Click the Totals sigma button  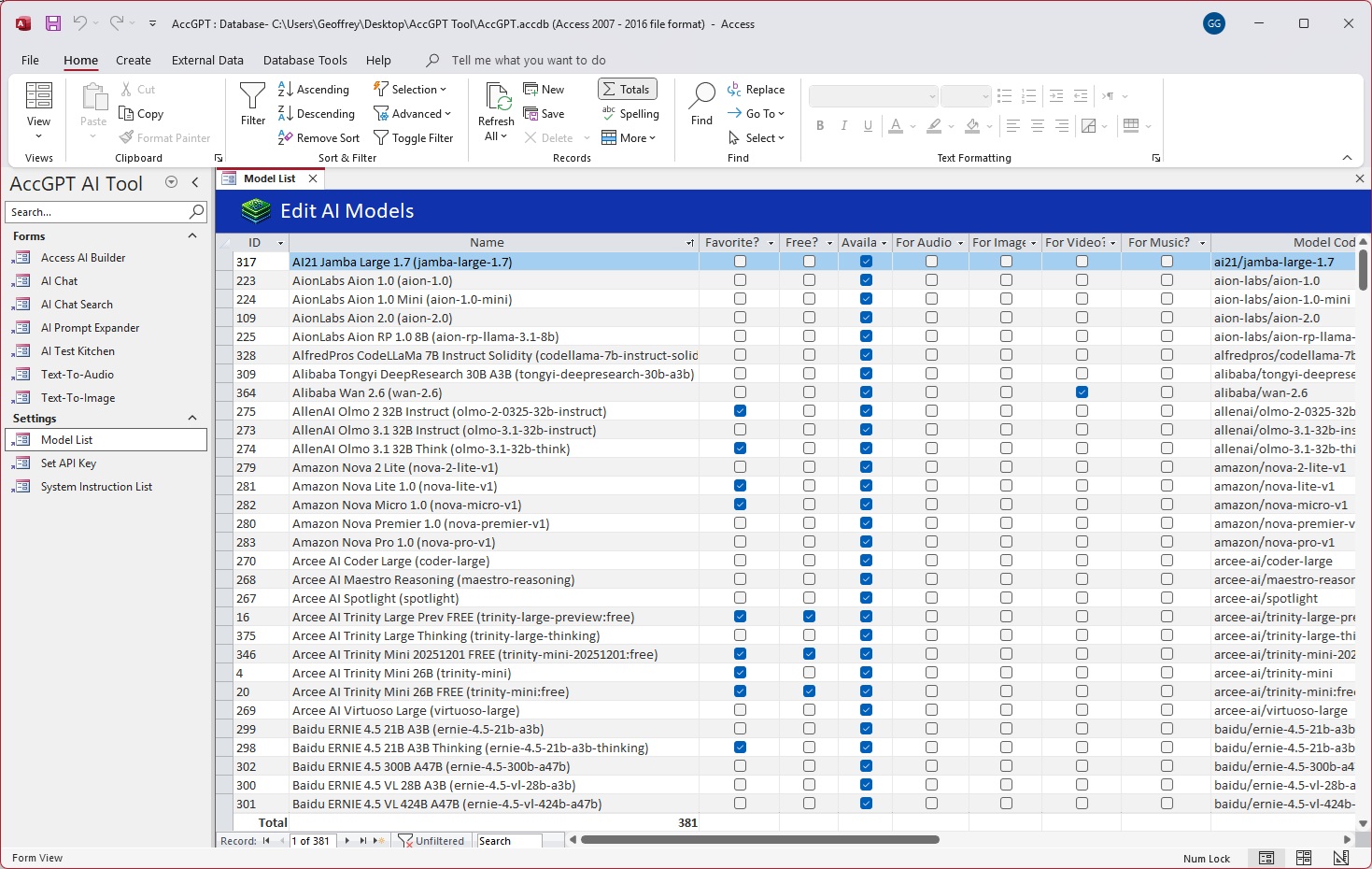(x=627, y=89)
